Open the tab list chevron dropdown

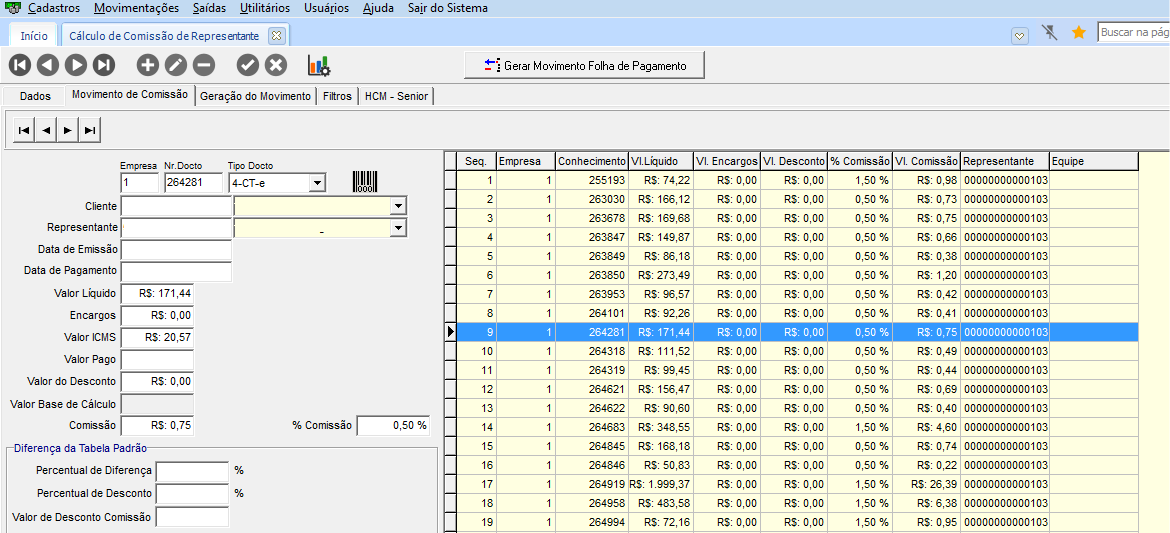[1019, 35]
